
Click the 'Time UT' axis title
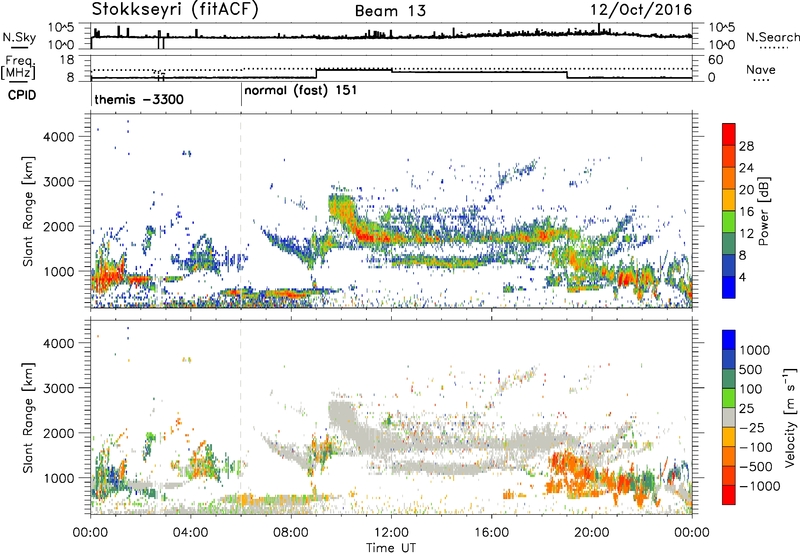click(391, 547)
